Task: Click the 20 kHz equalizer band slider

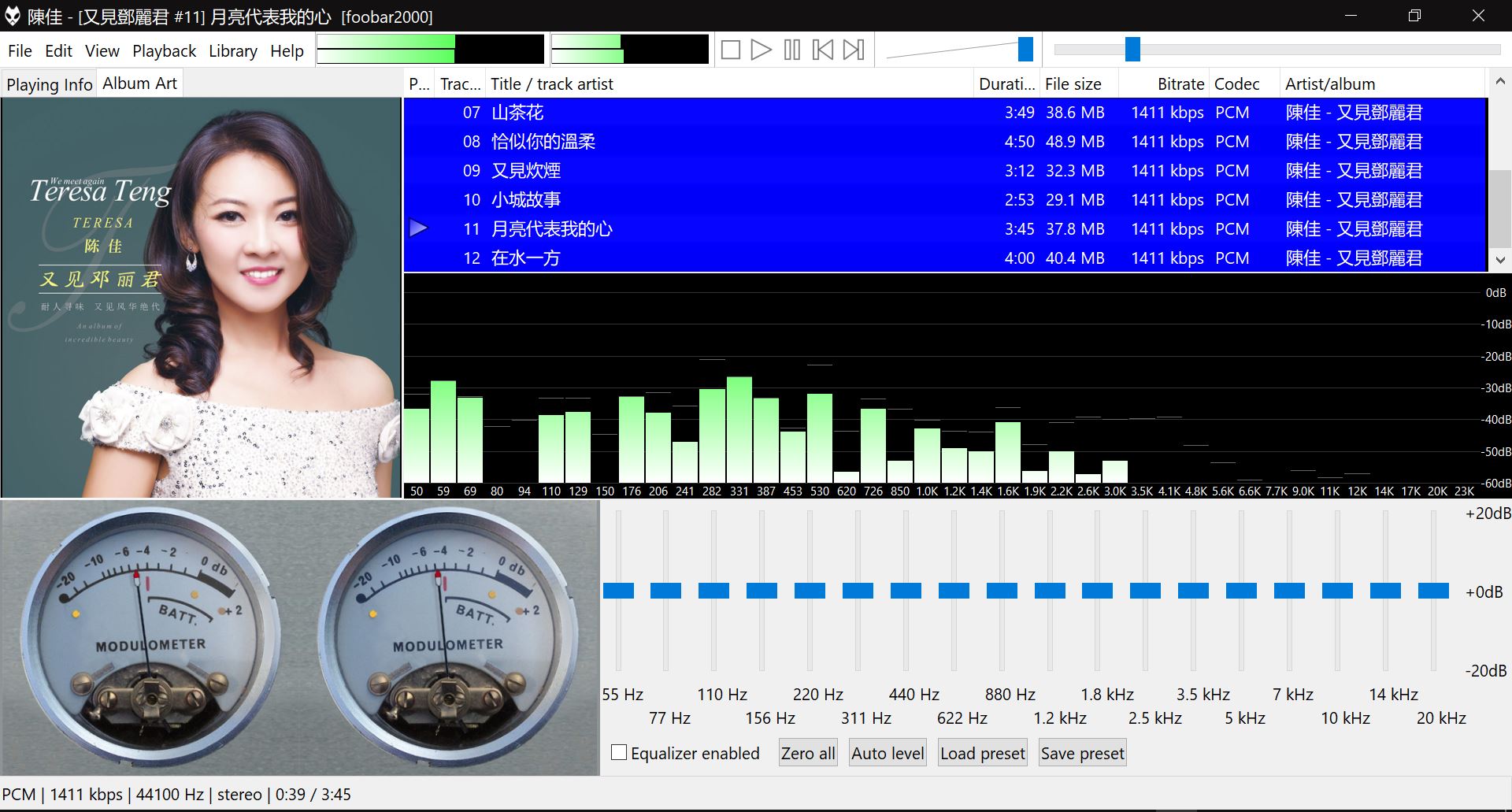Action: (1433, 591)
